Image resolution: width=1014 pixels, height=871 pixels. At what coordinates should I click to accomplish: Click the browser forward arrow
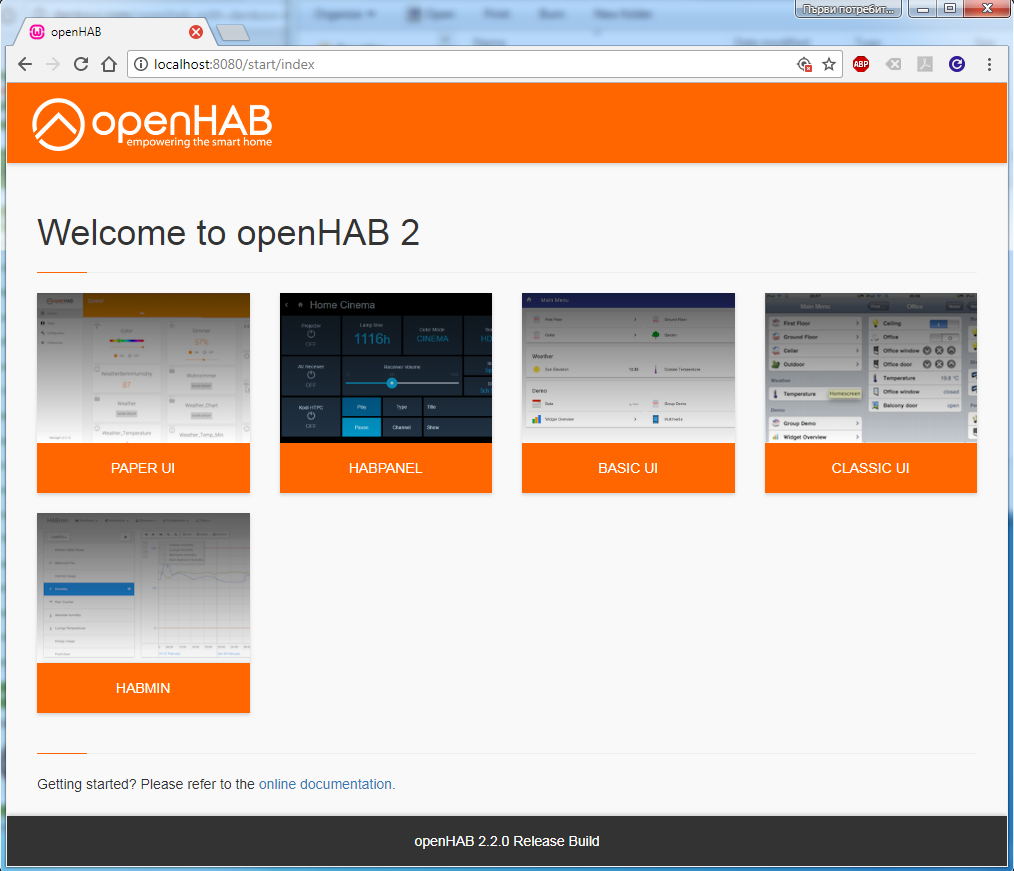(53, 64)
